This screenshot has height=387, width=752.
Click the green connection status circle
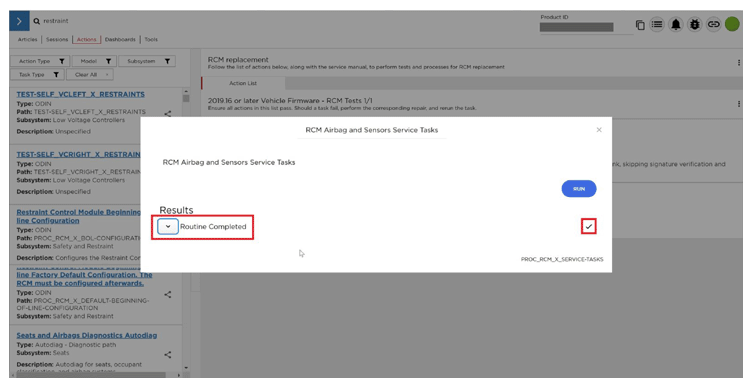732,24
